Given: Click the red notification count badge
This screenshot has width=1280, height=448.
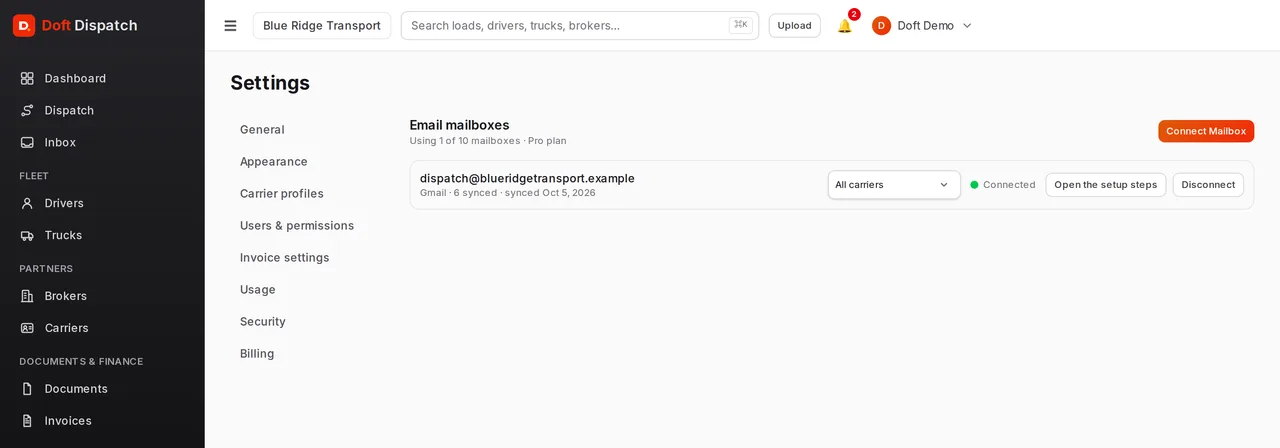Looking at the screenshot, I should pyautogui.click(x=854, y=14).
